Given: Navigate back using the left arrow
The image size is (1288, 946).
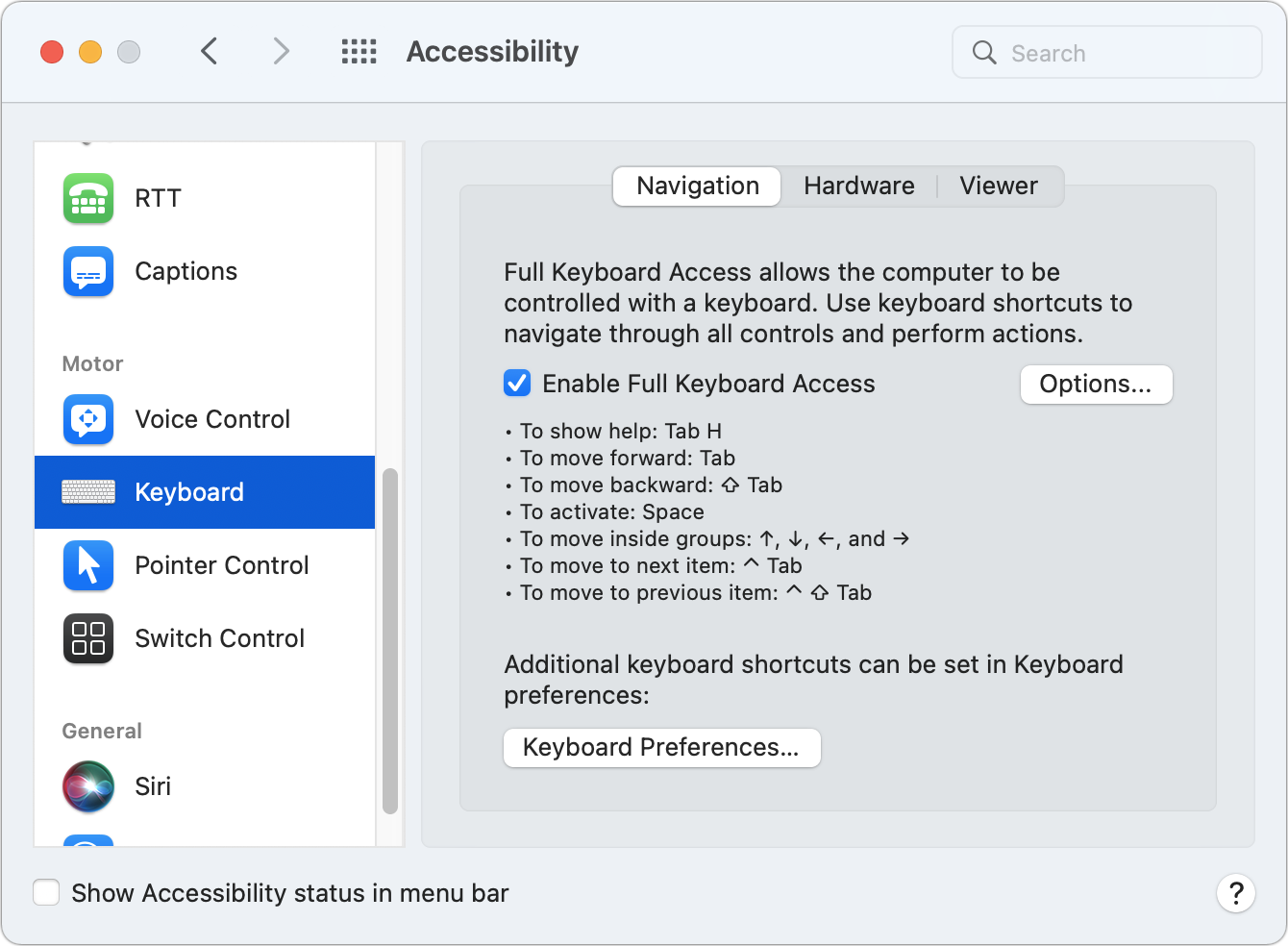Looking at the screenshot, I should tap(210, 51).
